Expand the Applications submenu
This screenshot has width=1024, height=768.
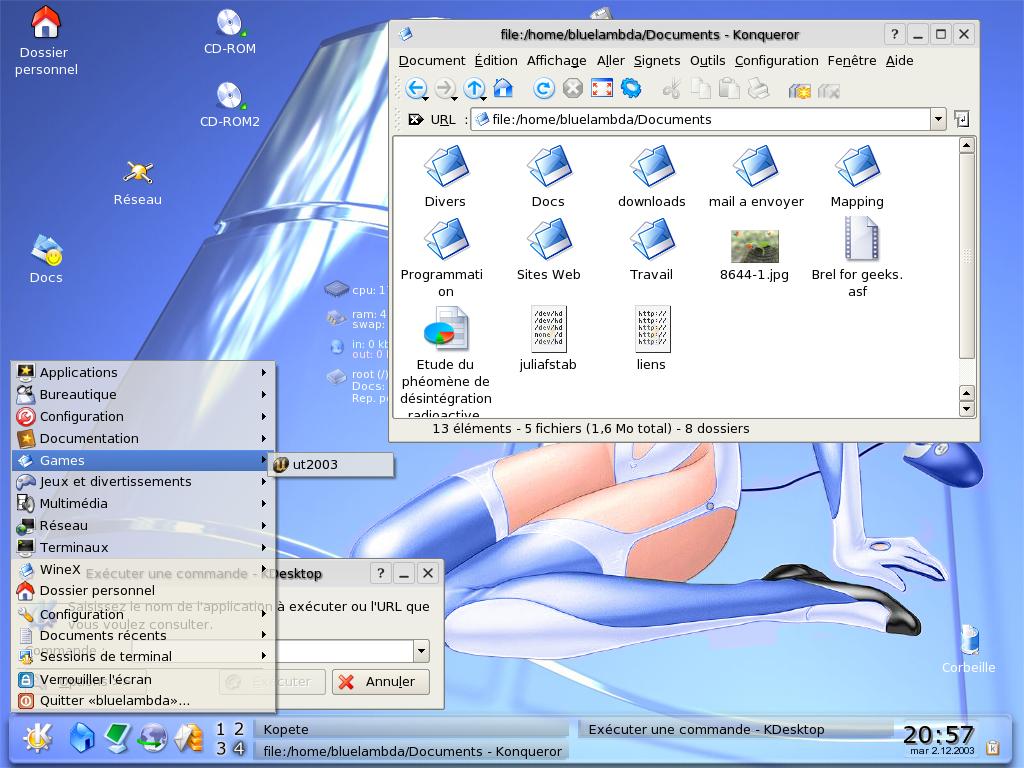pyautogui.click(x=144, y=372)
